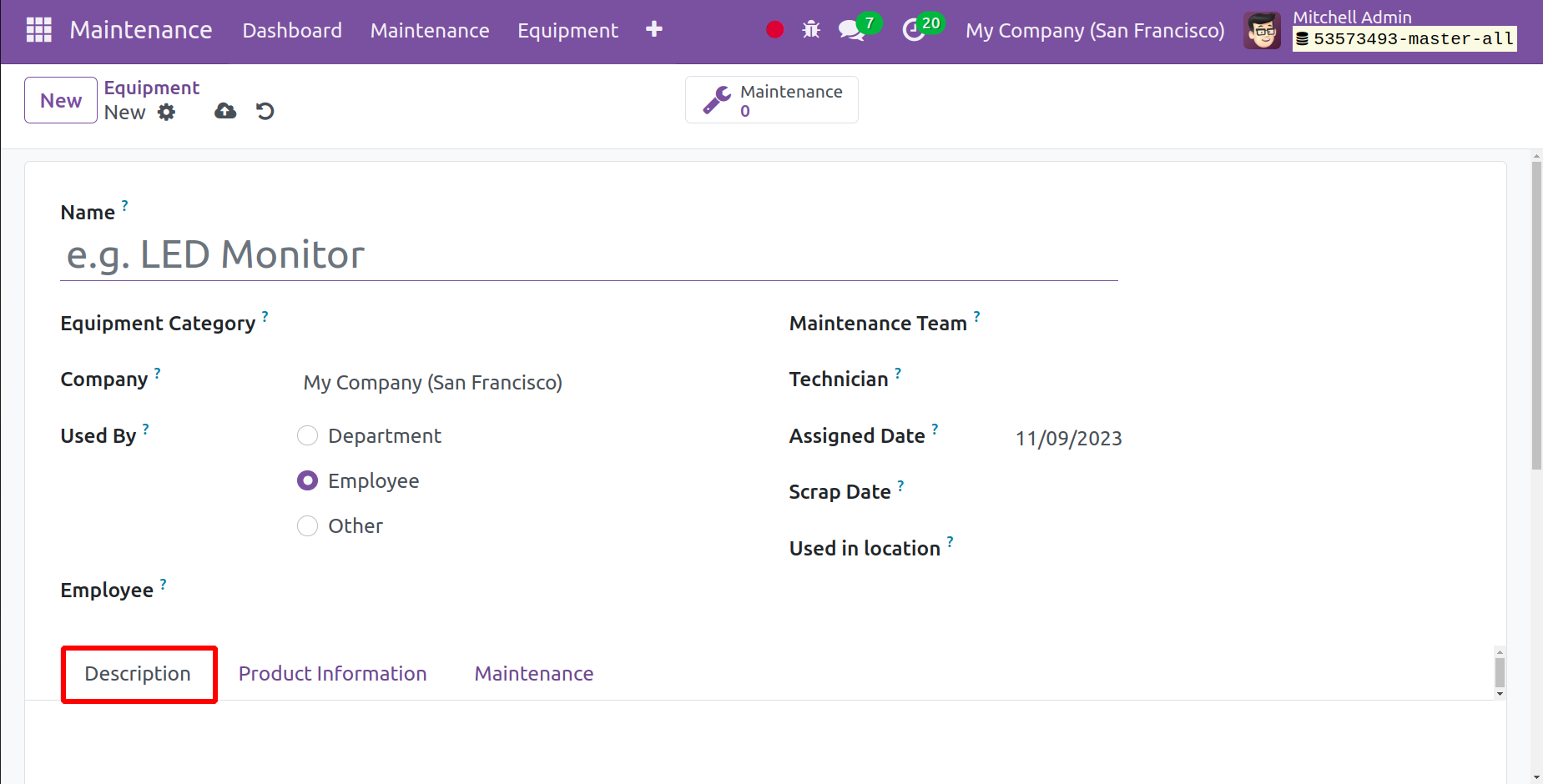
Task: Click the page scrollbar up arrow
Action: click(x=1536, y=156)
